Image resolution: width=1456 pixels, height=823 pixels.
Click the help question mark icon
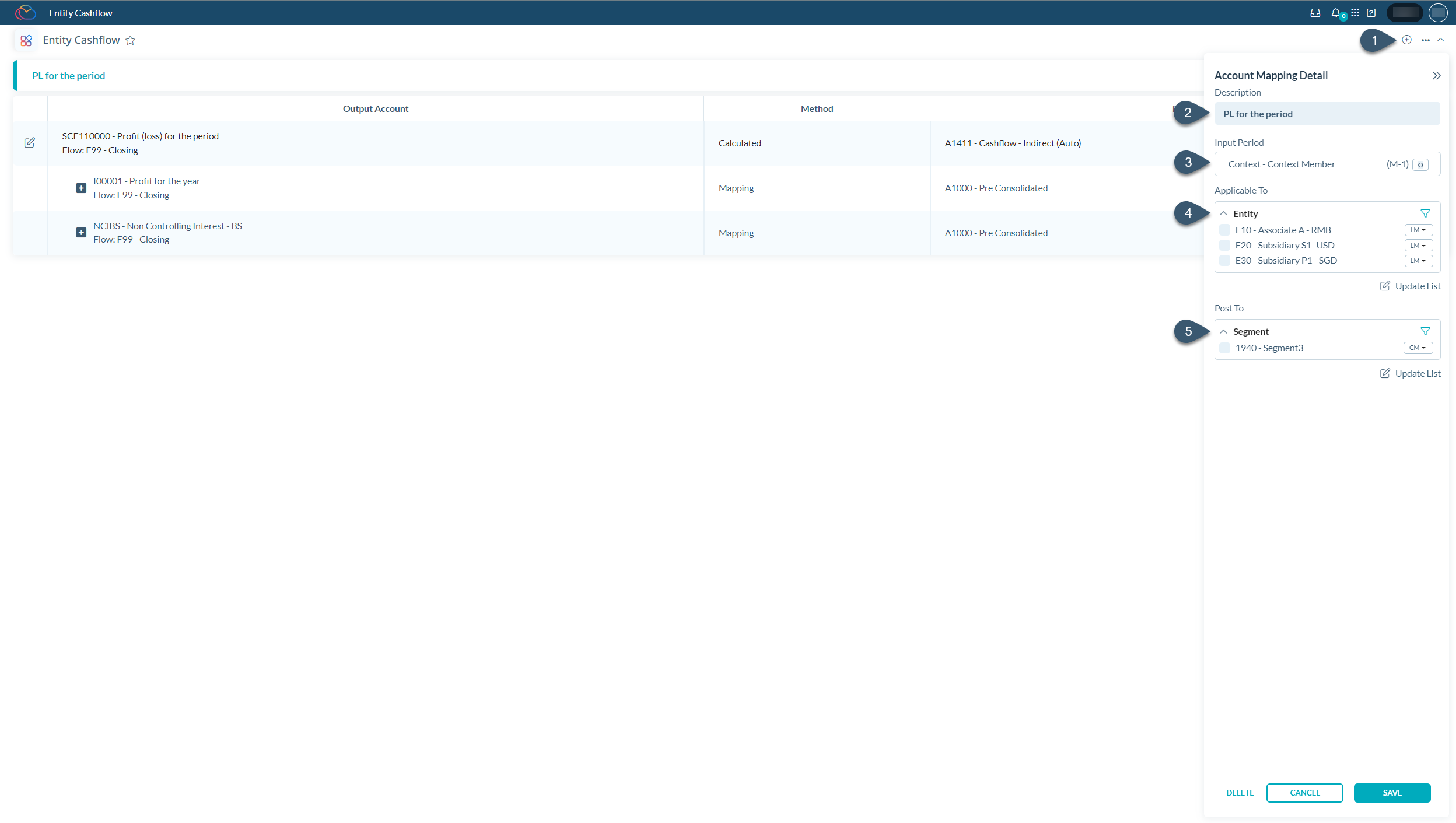[x=1370, y=12]
